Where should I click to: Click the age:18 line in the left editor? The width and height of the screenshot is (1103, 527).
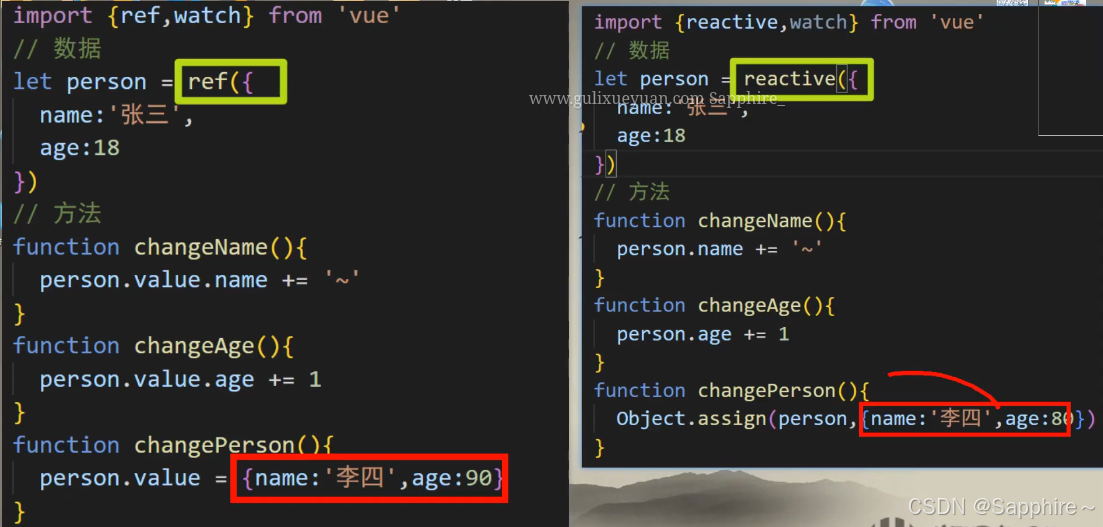(79, 148)
